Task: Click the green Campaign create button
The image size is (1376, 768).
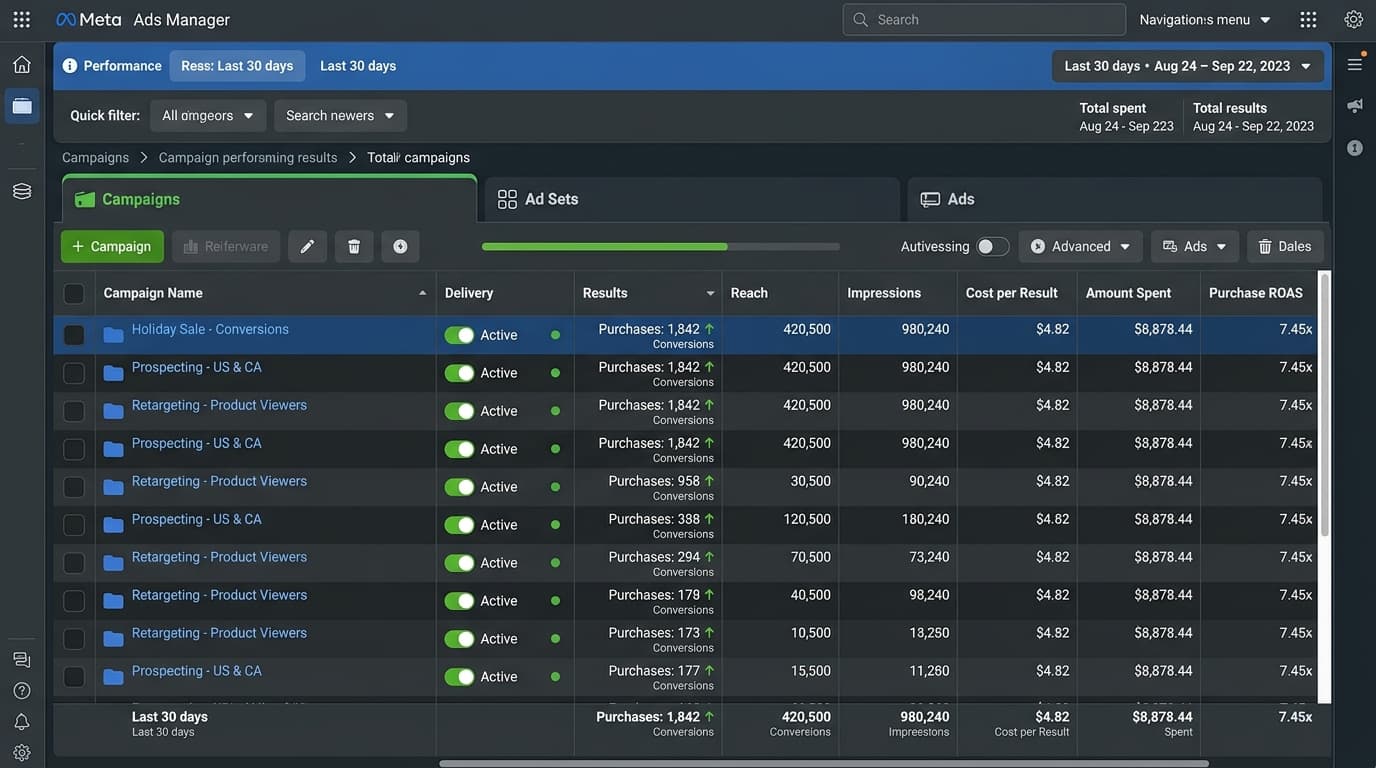Action: pos(112,246)
